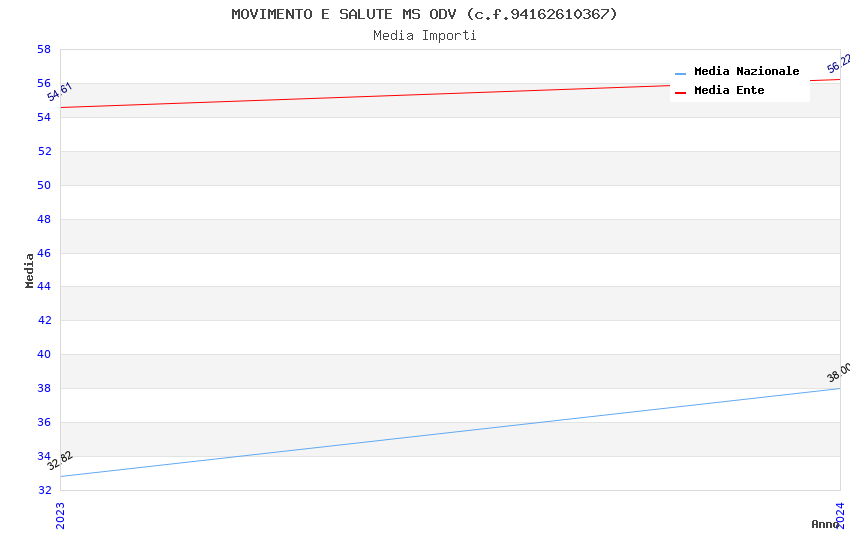Image resolution: width=850 pixels, height=550 pixels.
Task: Click the 32 y-axis tick label
Action: click(44, 491)
